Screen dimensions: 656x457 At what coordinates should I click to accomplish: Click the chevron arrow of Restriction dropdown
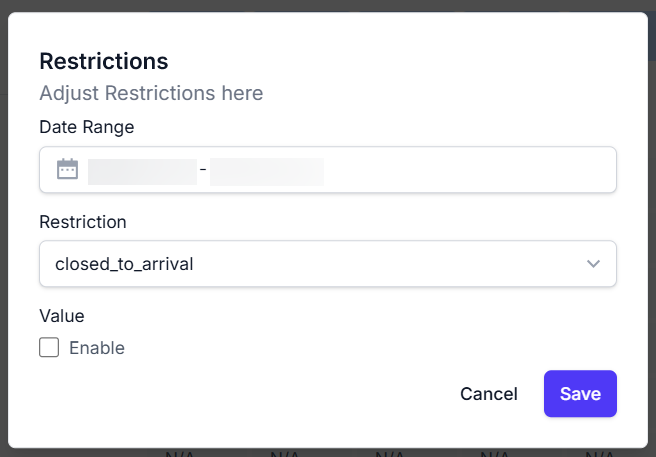click(593, 264)
